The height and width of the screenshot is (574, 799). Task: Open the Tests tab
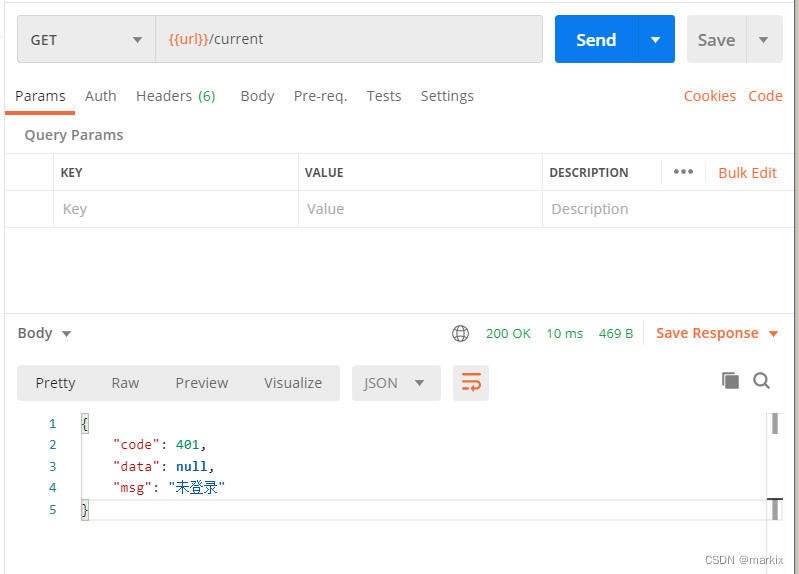(x=384, y=96)
